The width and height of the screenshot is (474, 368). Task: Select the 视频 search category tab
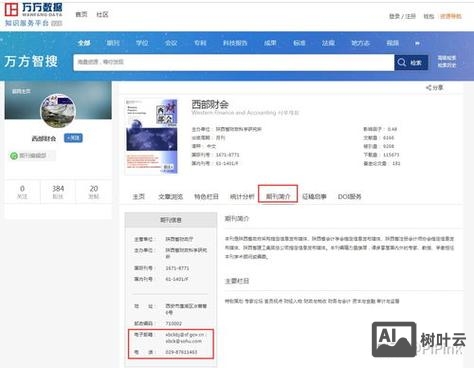393,43
